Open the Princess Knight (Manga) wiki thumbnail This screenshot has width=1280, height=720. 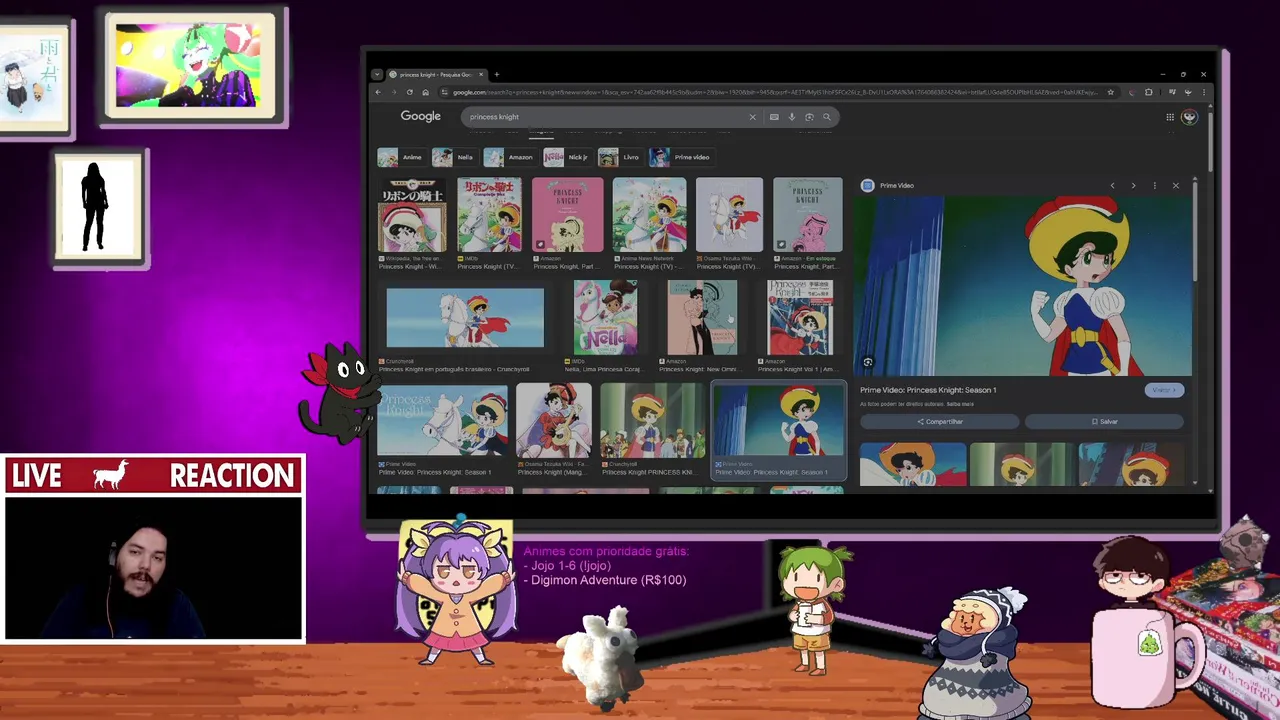point(554,421)
